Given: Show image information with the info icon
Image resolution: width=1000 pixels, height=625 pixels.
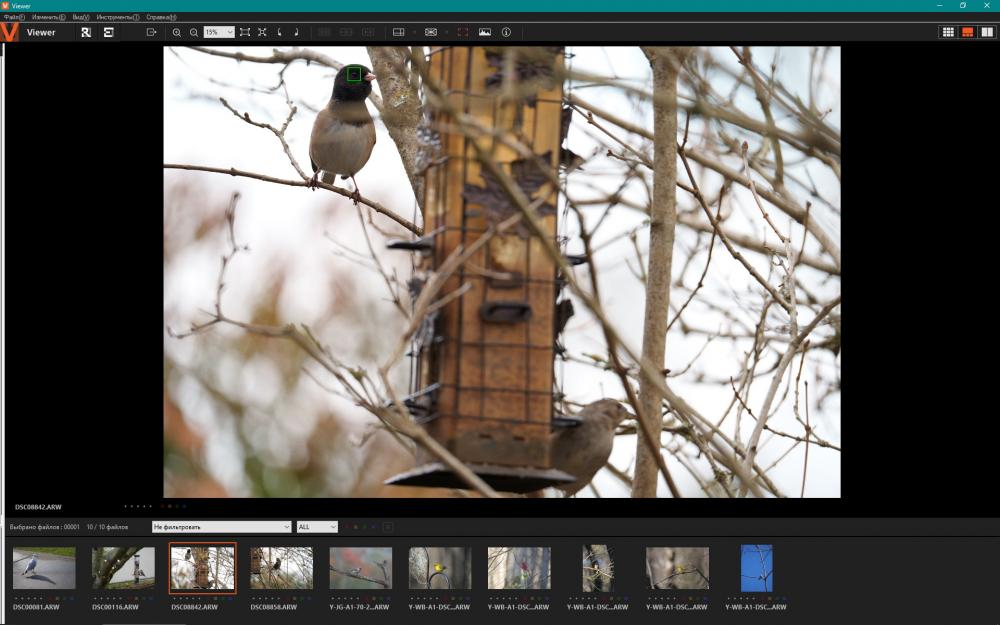Looking at the screenshot, I should 506,32.
